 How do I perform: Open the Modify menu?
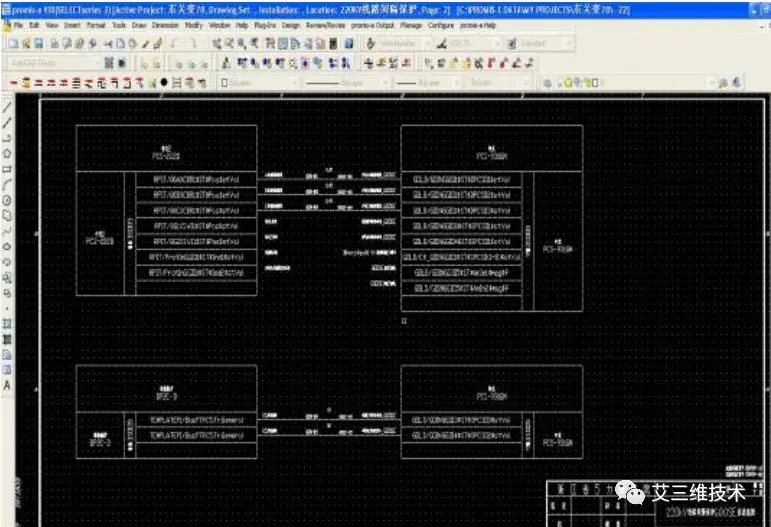(x=194, y=25)
